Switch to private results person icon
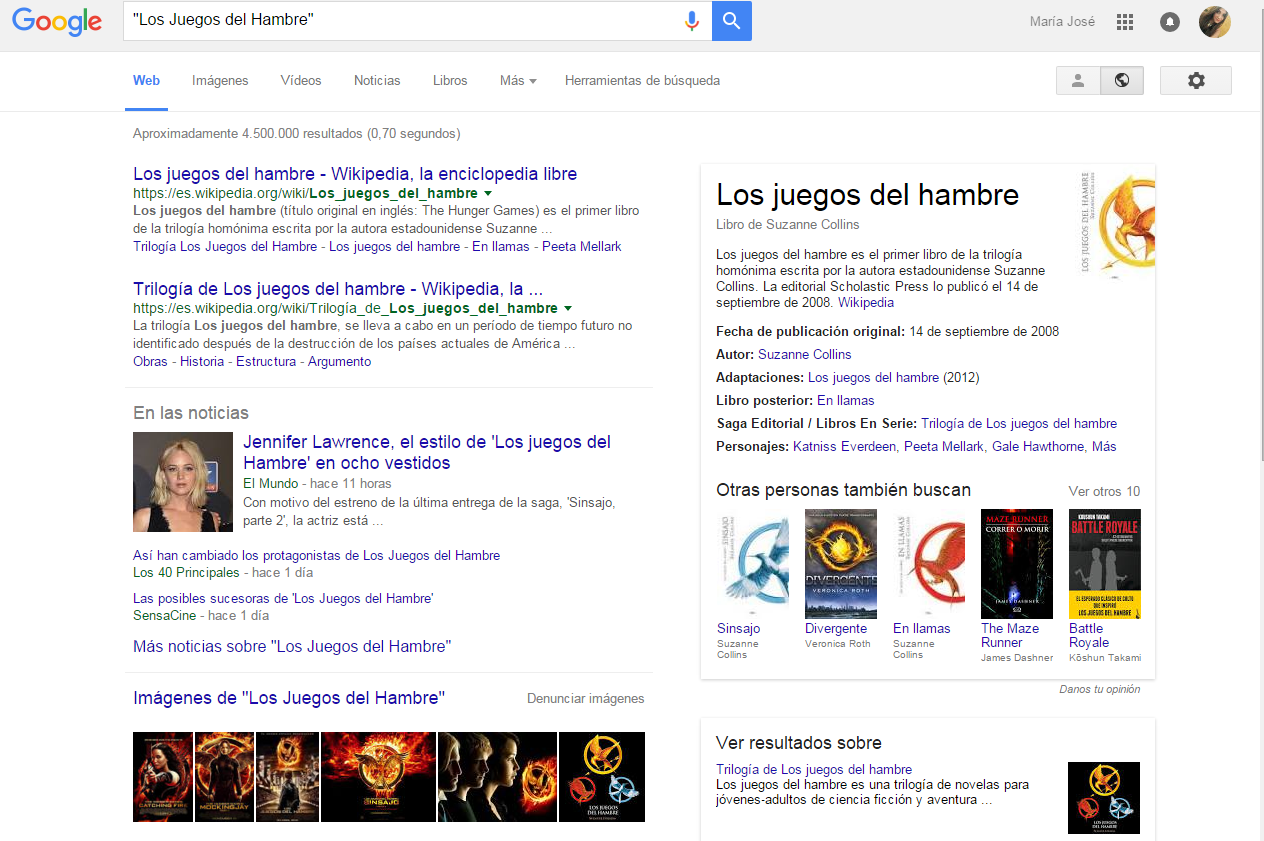The image size is (1264, 841). coord(1078,81)
